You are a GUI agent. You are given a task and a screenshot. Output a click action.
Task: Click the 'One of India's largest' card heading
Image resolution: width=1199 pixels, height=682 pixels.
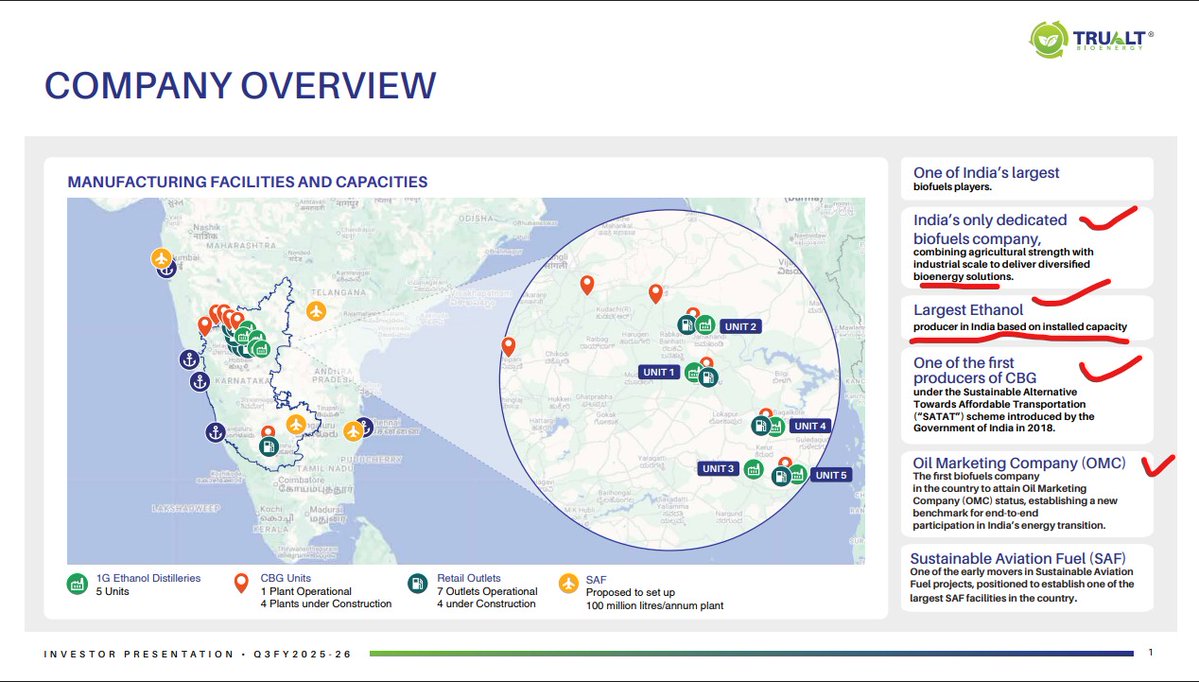click(x=986, y=173)
